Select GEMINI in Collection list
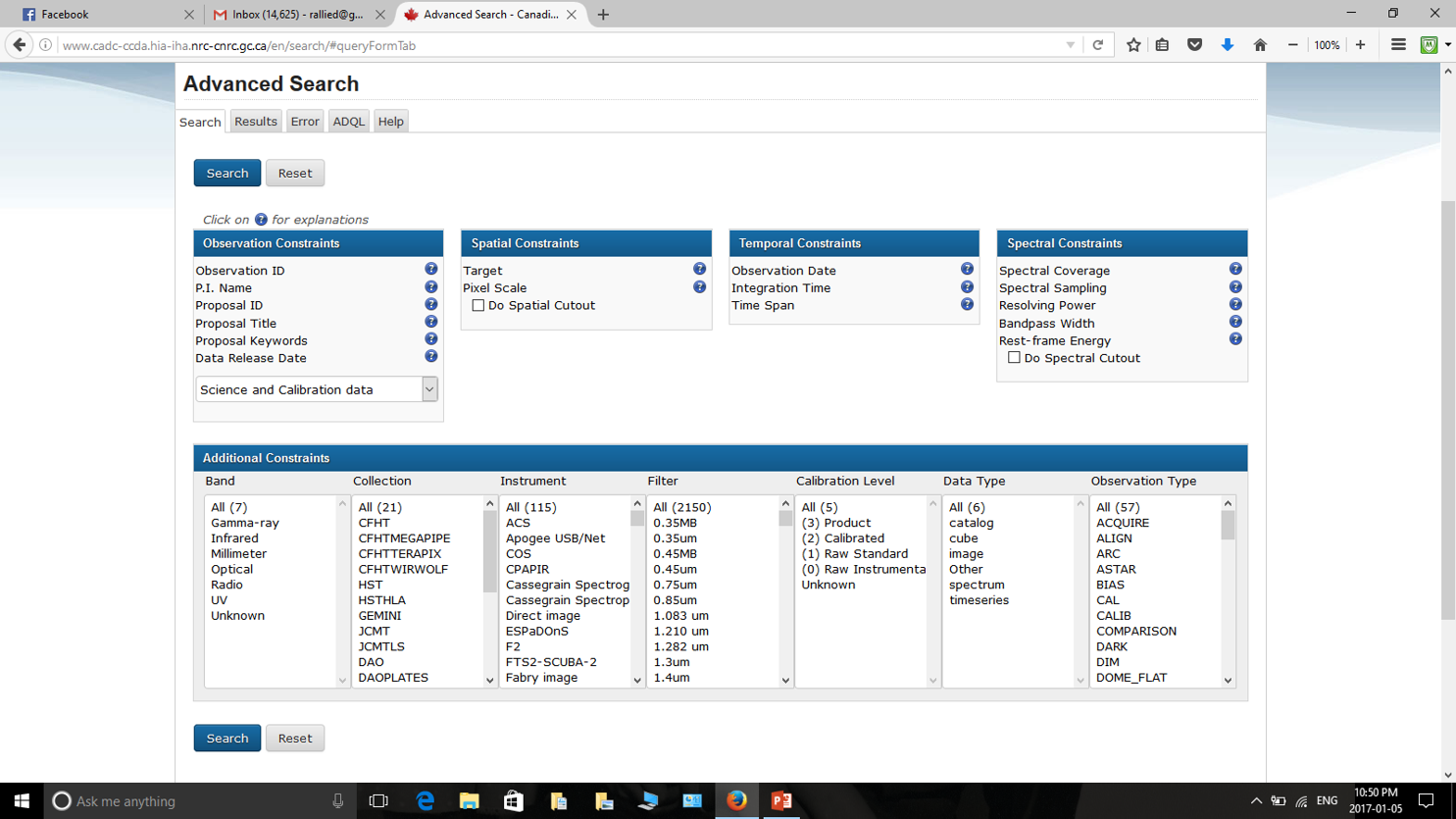1456x819 pixels. coord(379,616)
